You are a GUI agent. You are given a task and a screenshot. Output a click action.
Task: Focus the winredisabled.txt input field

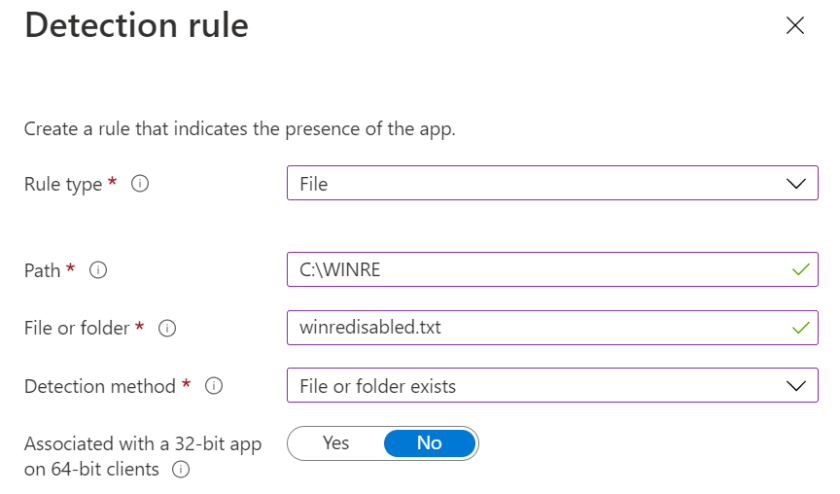552,327
